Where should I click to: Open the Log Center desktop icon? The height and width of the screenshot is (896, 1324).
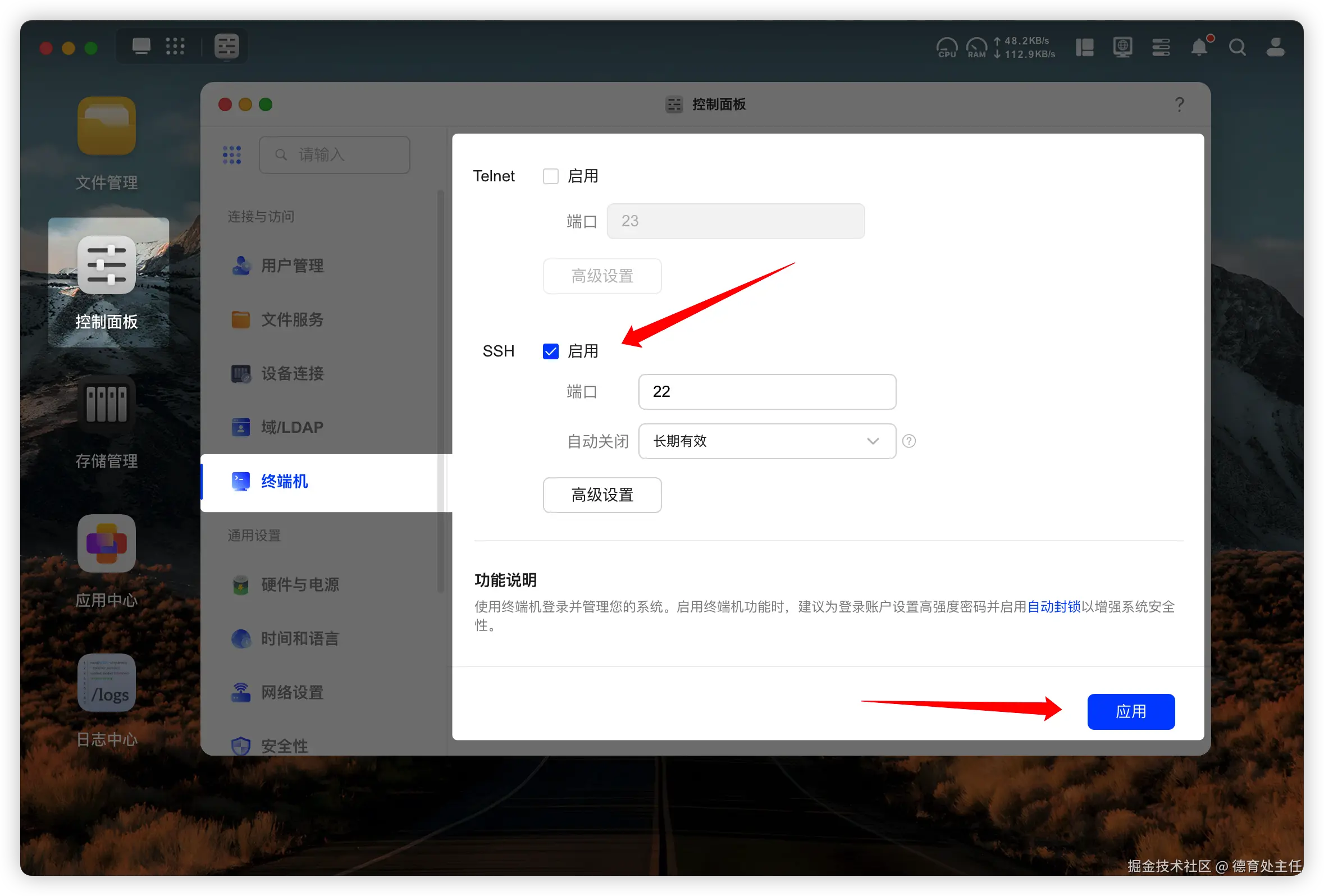tap(107, 683)
